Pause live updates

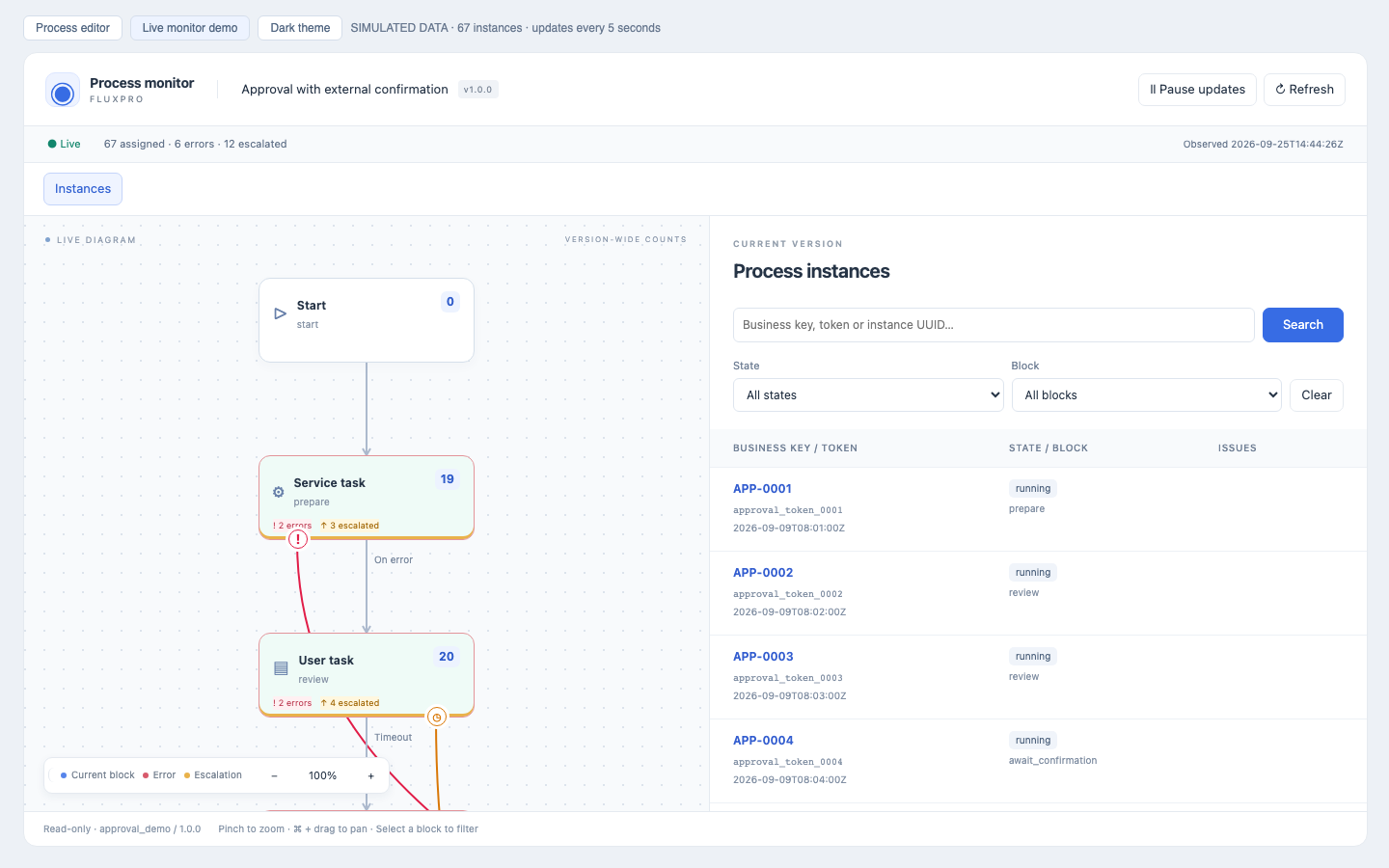1197,90
